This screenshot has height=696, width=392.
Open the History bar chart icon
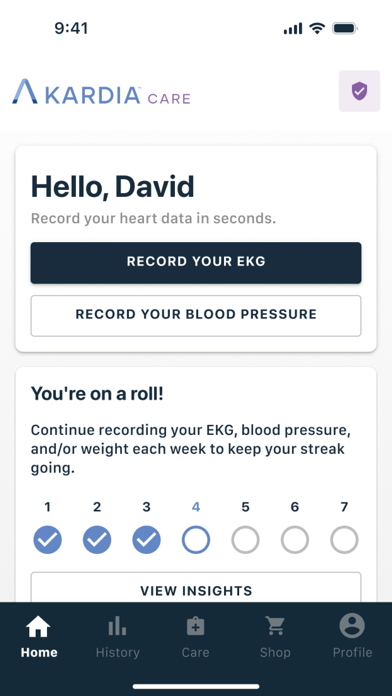(117, 627)
